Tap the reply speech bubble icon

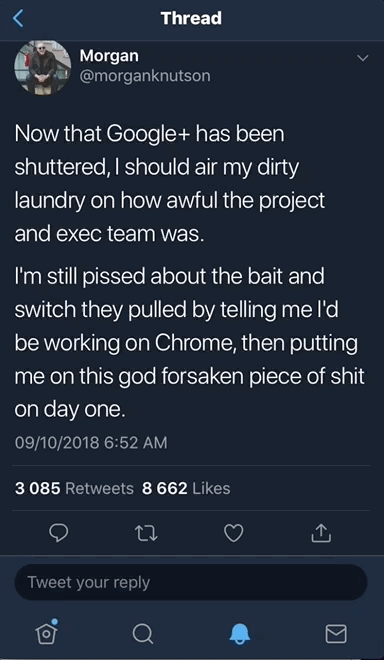(59, 534)
